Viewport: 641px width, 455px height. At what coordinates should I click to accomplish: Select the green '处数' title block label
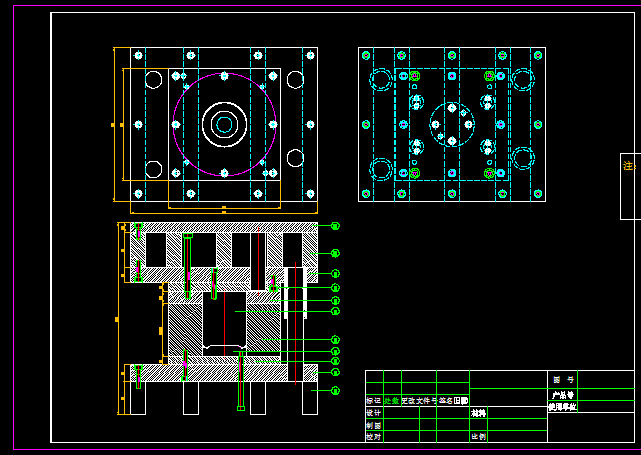click(392, 401)
